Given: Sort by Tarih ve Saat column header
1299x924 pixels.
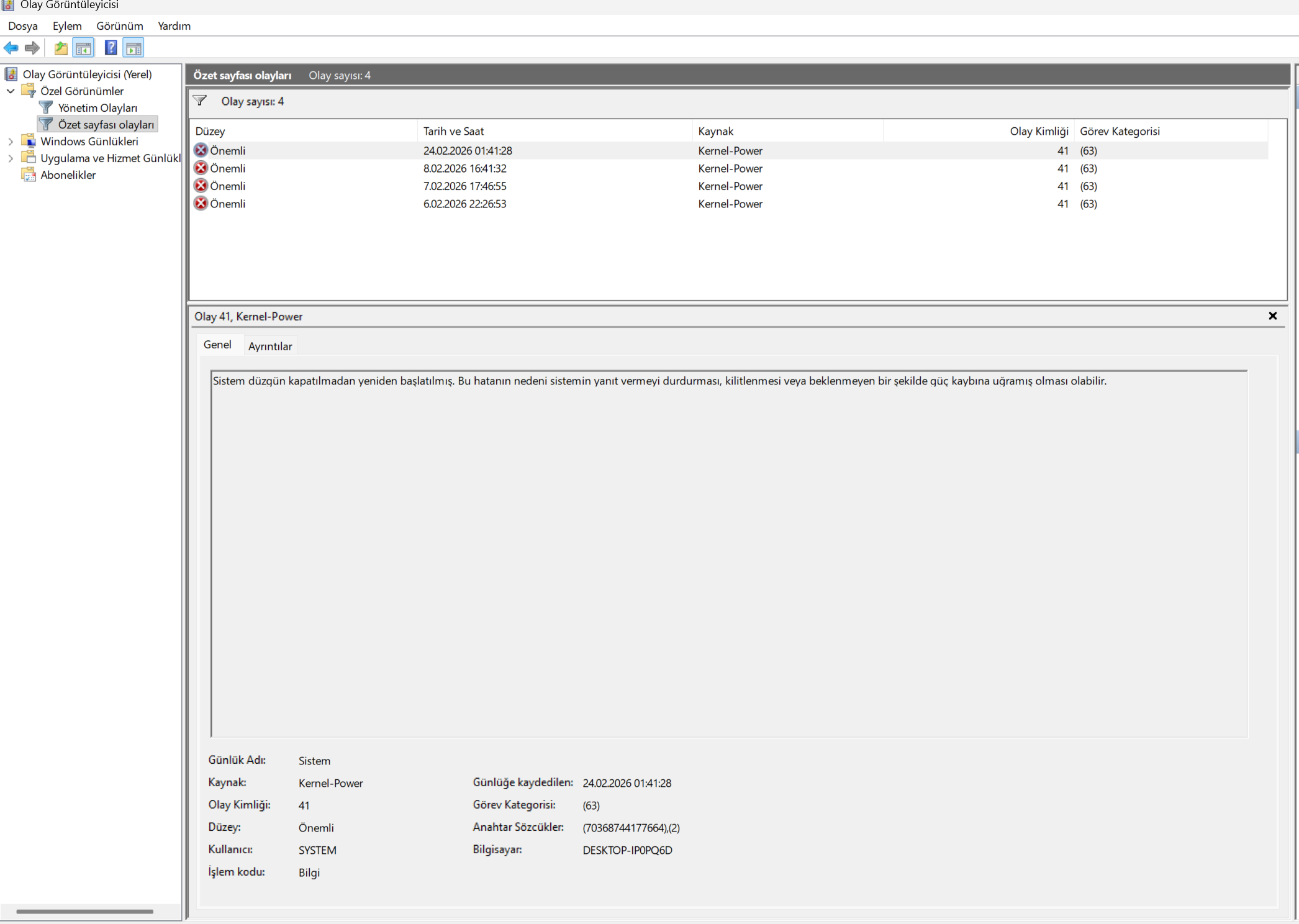Looking at the screenshot, I should [555, 131].
